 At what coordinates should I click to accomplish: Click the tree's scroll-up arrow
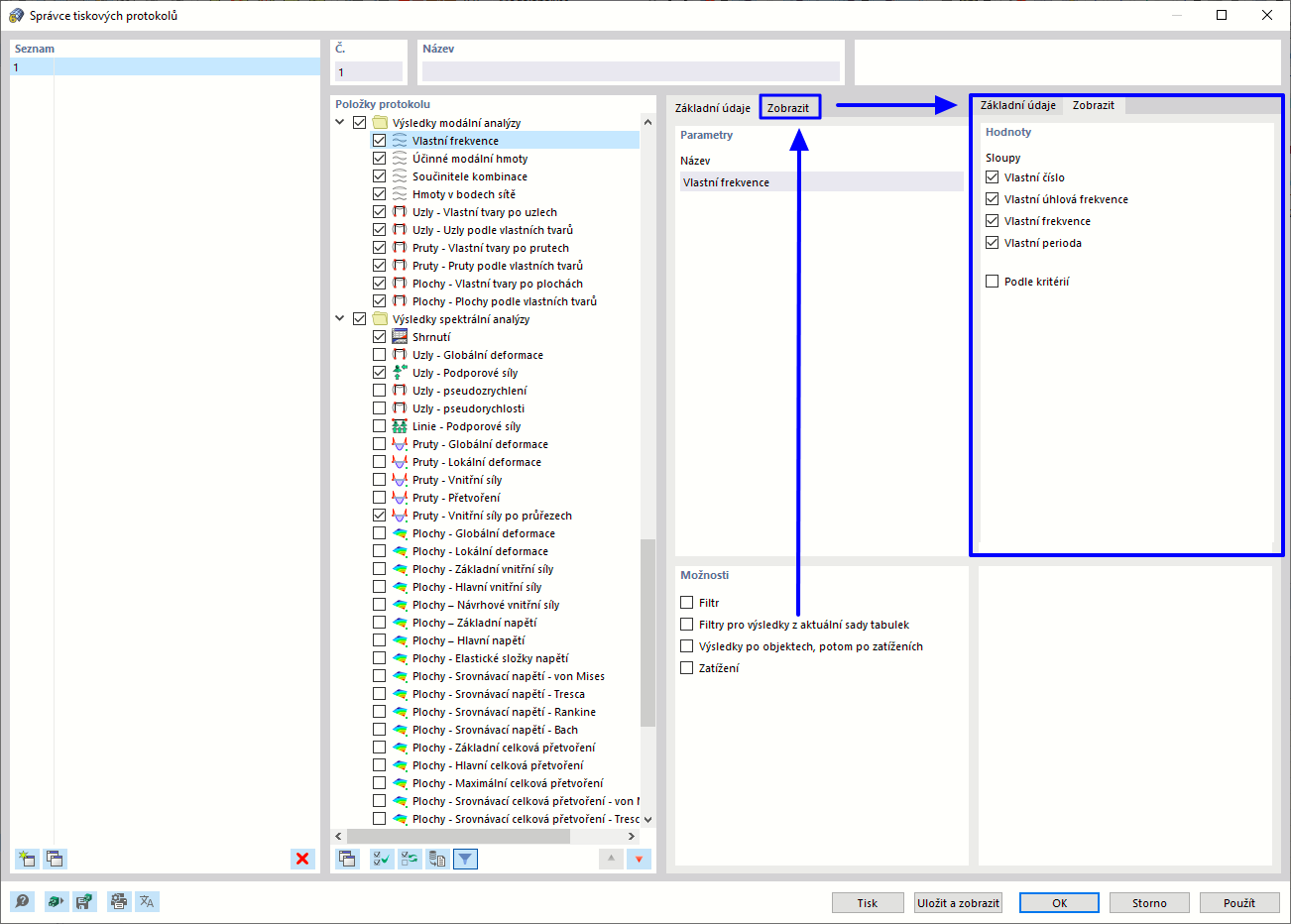click(x=648, y=122)
